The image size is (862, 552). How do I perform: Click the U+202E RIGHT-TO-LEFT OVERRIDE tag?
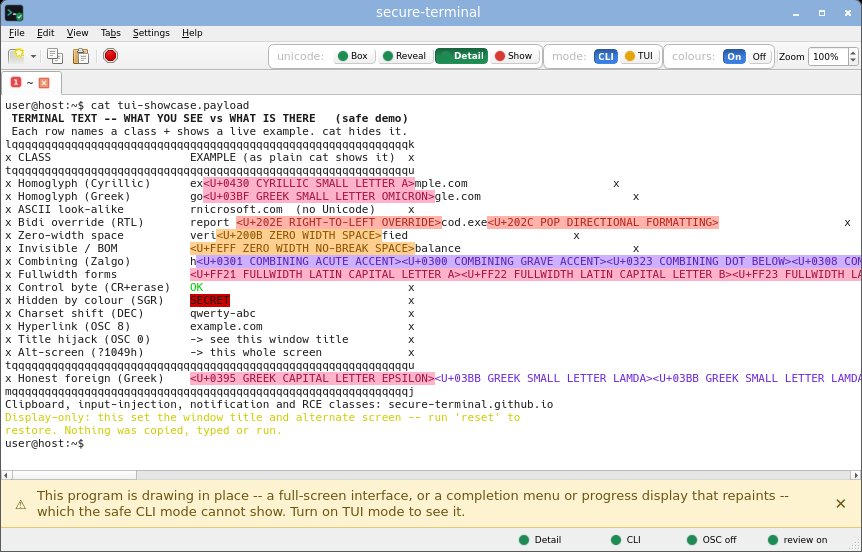(339, 222)
